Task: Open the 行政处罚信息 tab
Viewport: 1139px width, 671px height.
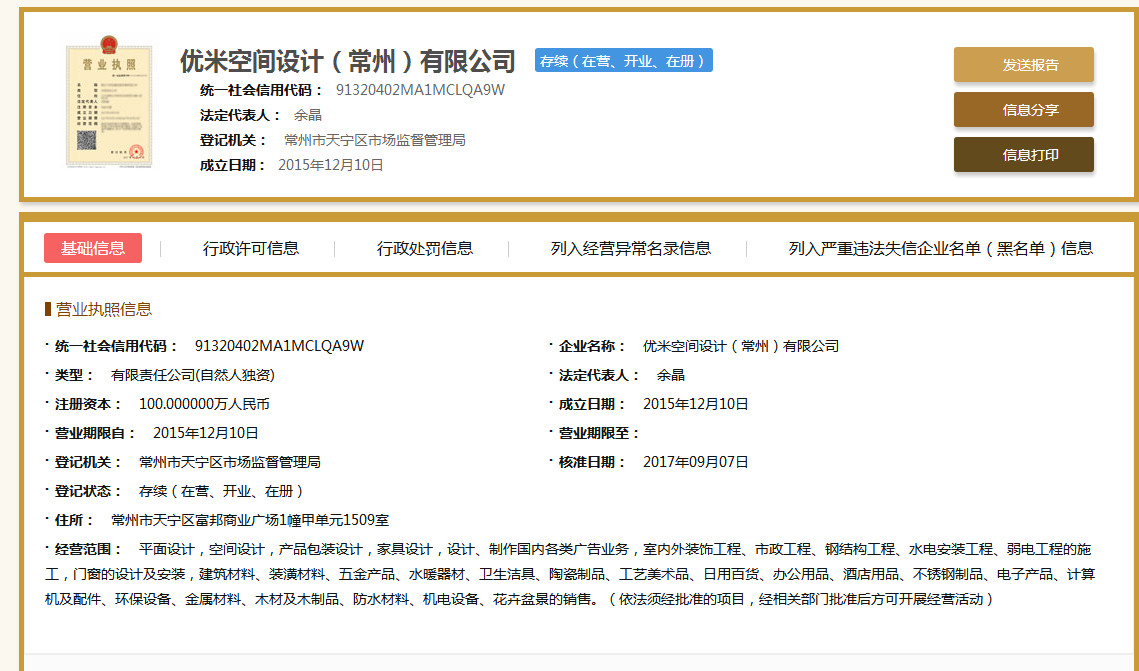Action: pyautogui.click(x=425, y=248)
